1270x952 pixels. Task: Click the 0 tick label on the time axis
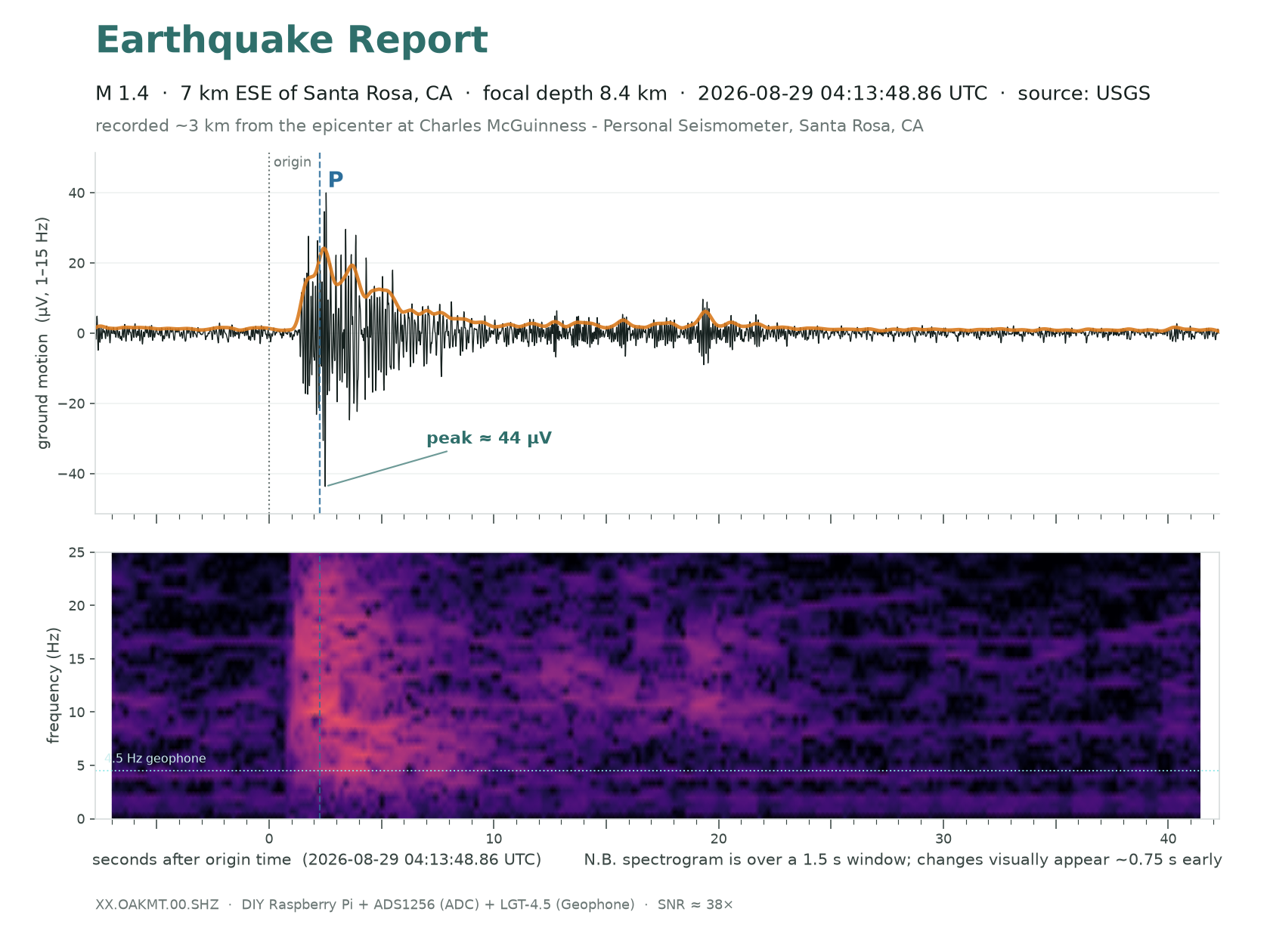[x=269, y=839]
